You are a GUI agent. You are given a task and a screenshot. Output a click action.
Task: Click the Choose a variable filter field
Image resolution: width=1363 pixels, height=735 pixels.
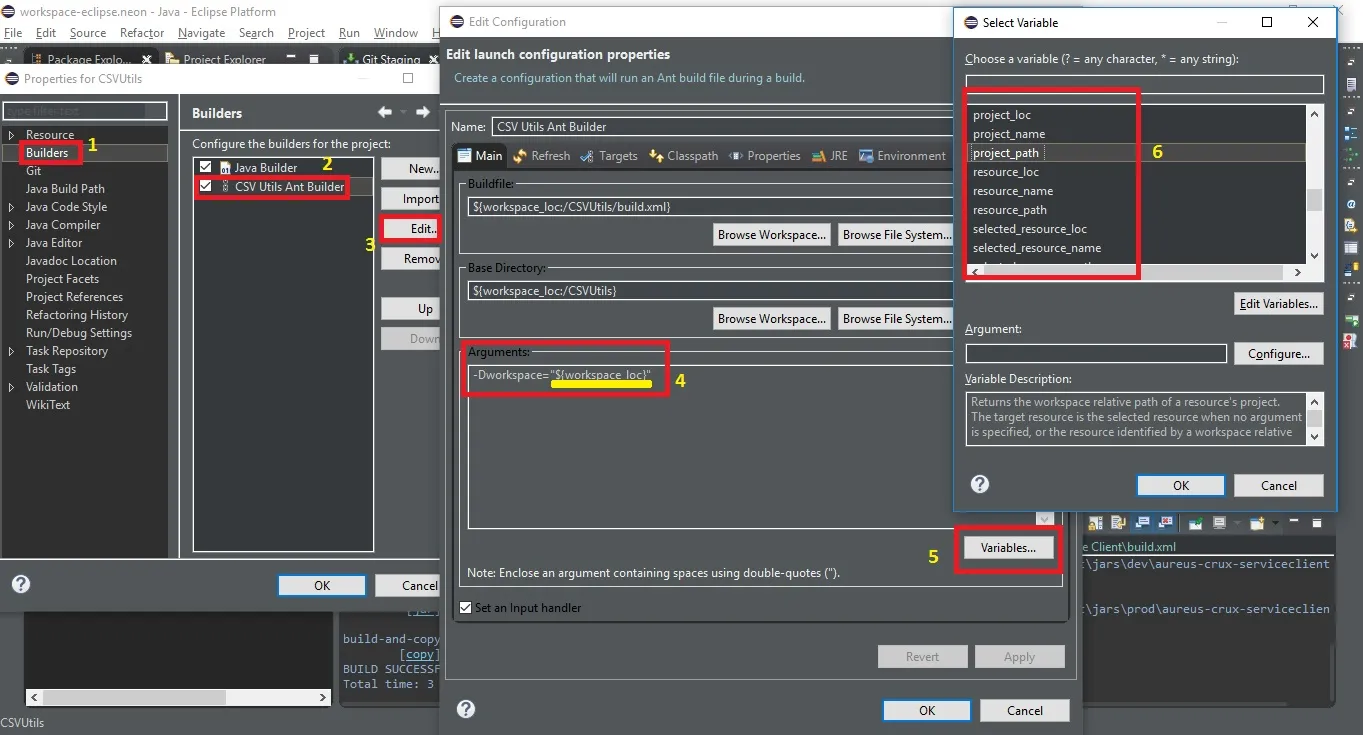(x=1144, y=84)
